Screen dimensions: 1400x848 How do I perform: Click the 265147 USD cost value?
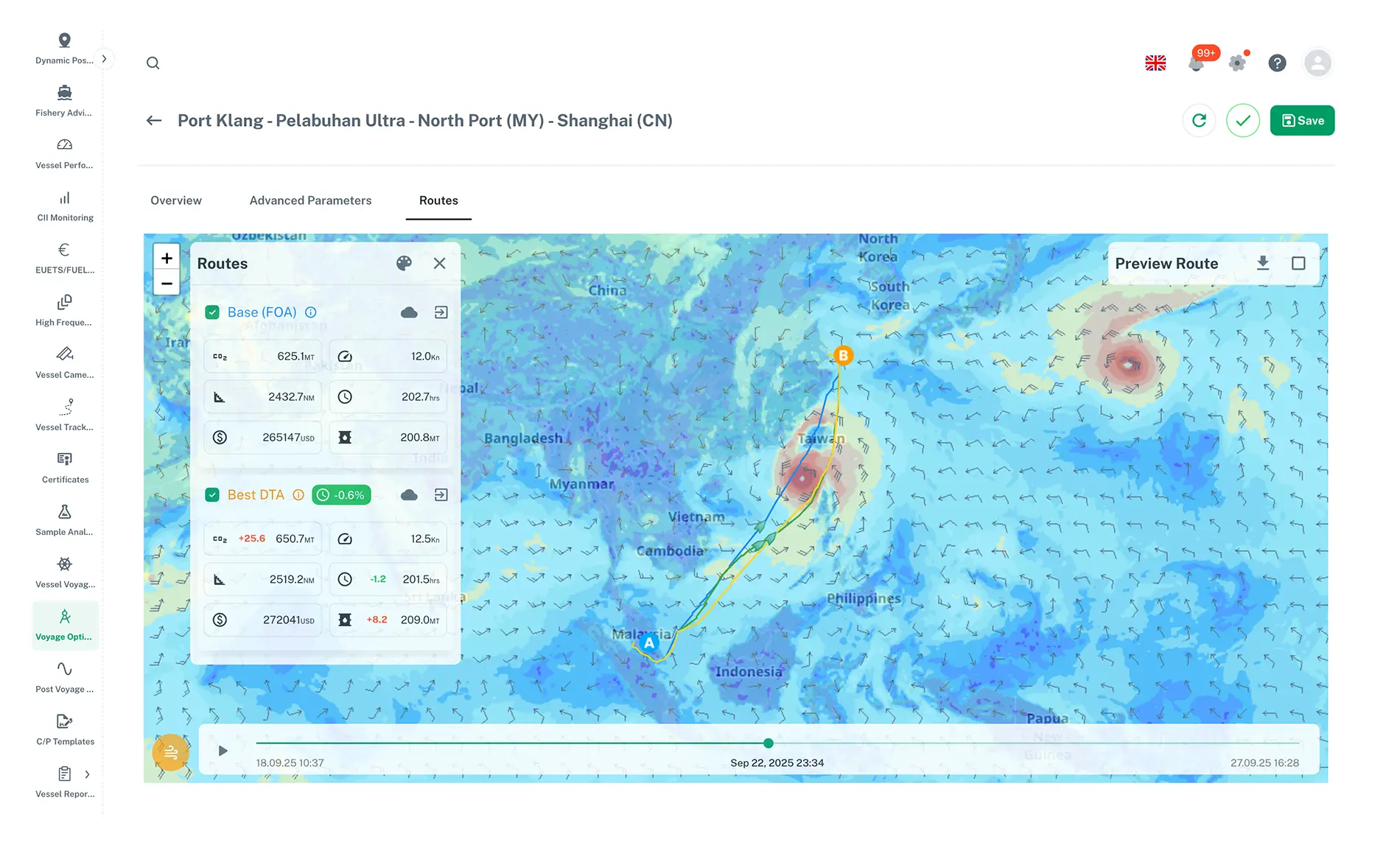(x=288, y=438)
